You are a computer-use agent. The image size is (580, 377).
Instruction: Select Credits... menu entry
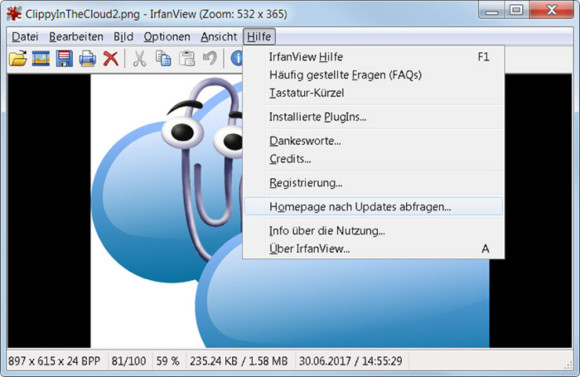pos(374,159)
